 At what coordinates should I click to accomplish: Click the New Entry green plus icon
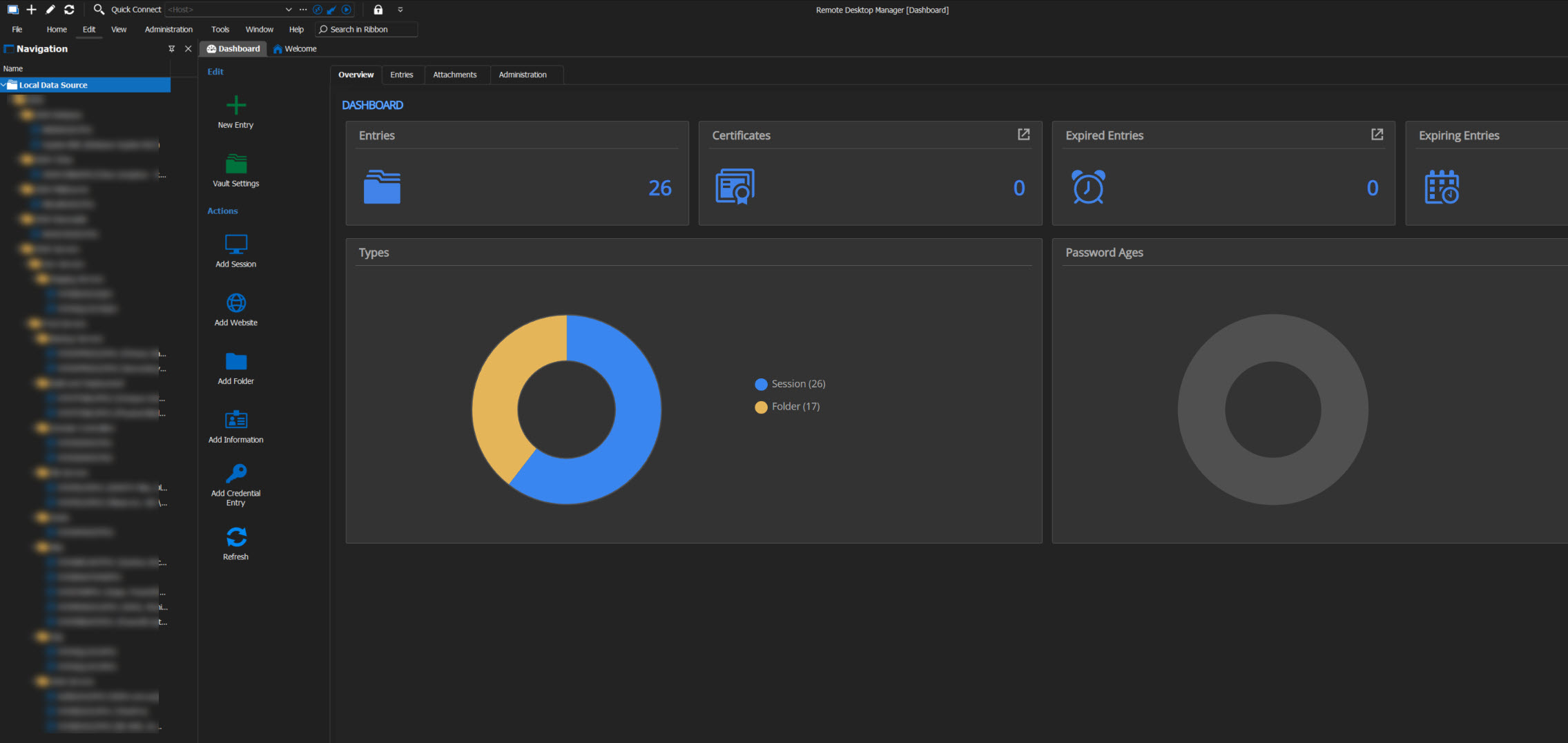pos(235,106)
